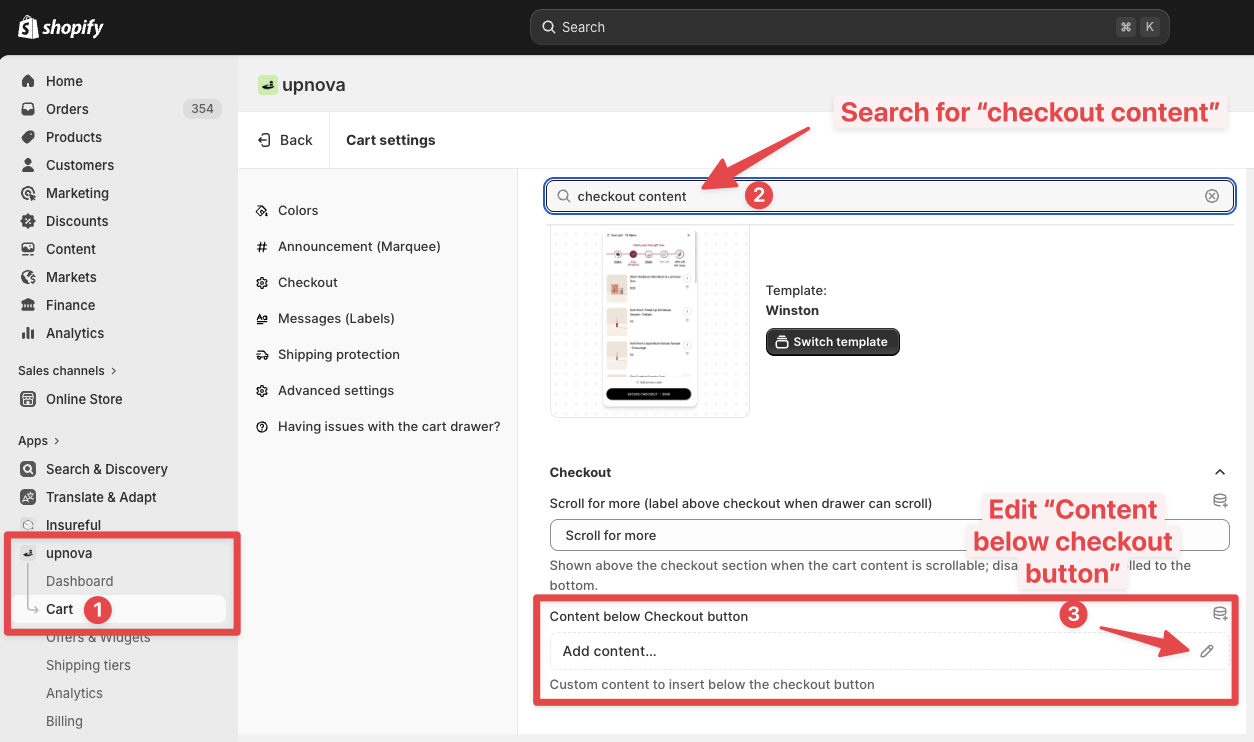Click the Home icon in the sidebar

tap(28, 81)
